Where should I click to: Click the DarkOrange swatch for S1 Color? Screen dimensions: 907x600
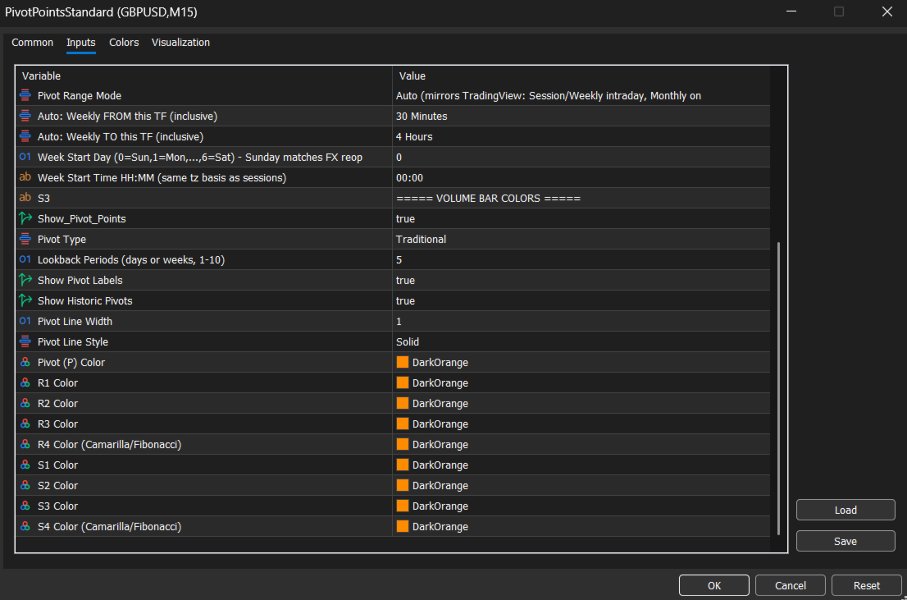(x=403, y=465)
